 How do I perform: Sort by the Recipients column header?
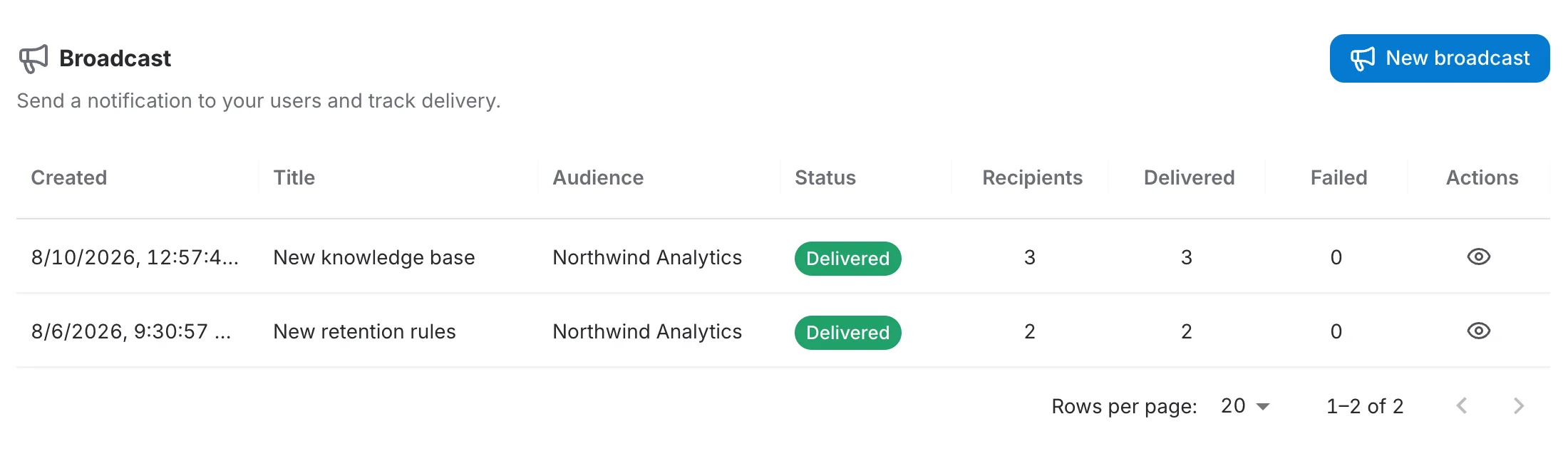click(1032, 177)
